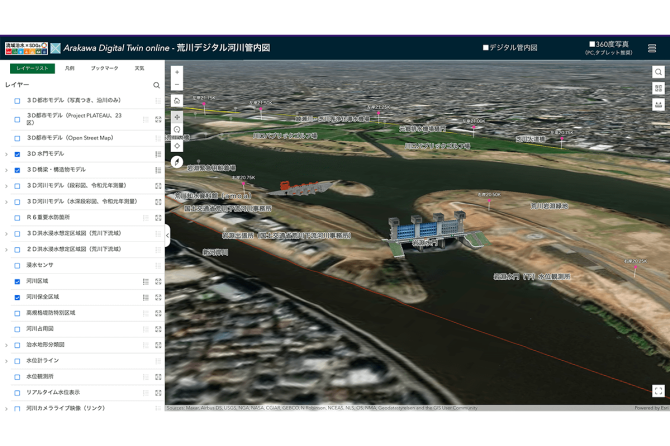This screenshot has width=670, height=446.
Task: Switch to the レイヤーリスト tab
Action: click(32, 68)
